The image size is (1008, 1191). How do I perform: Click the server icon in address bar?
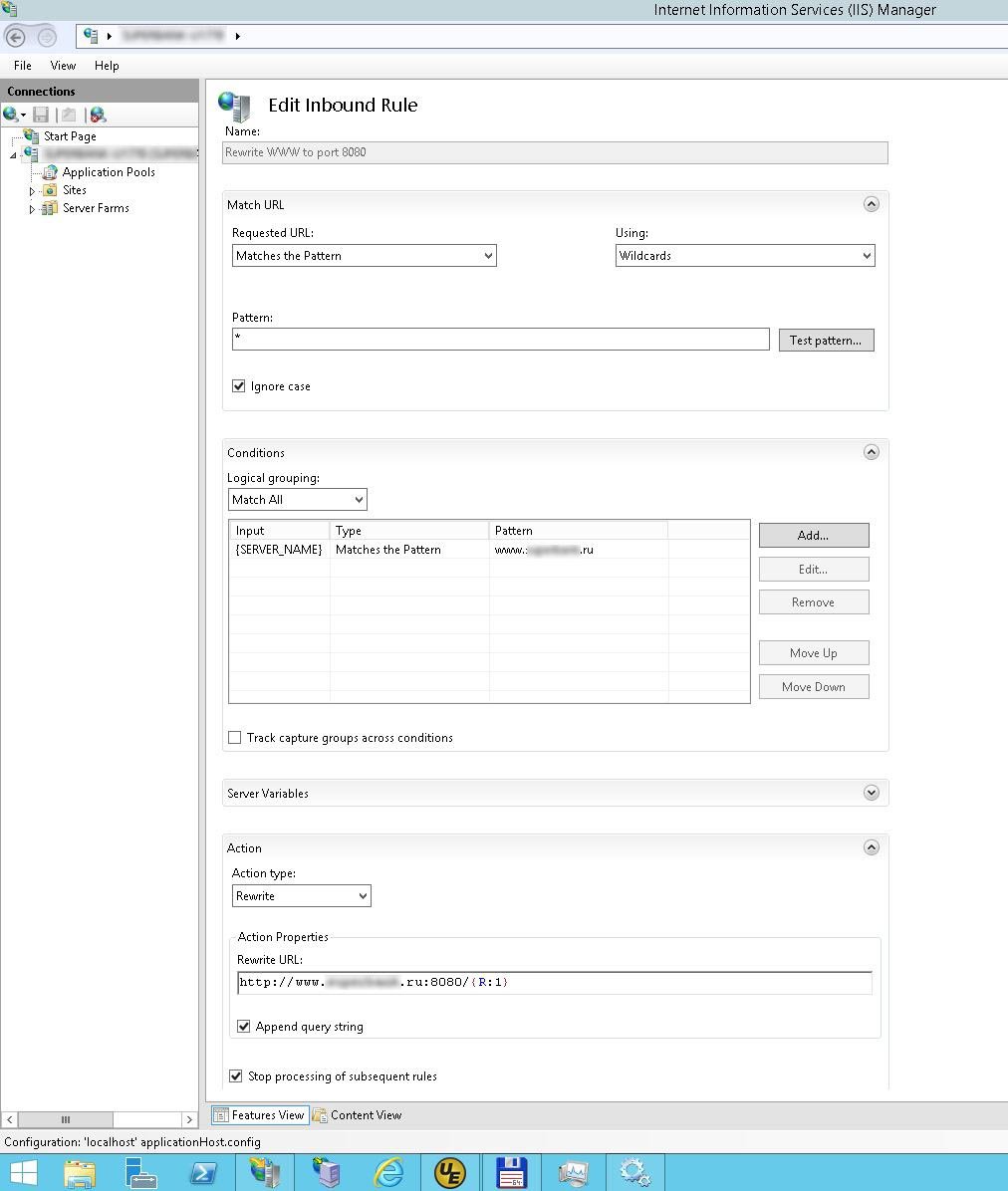92,36
